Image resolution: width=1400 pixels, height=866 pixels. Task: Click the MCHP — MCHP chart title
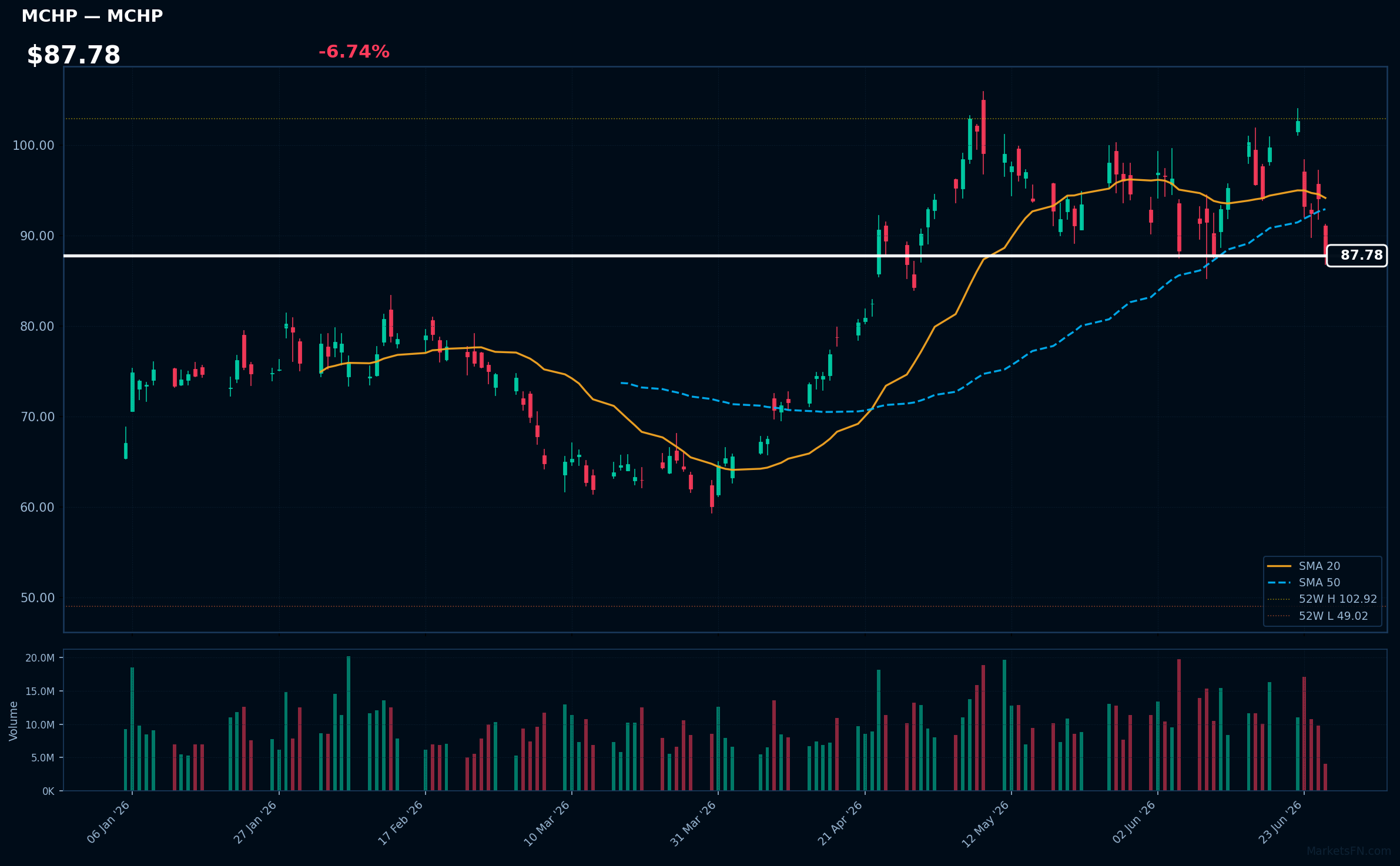(92, 16)
